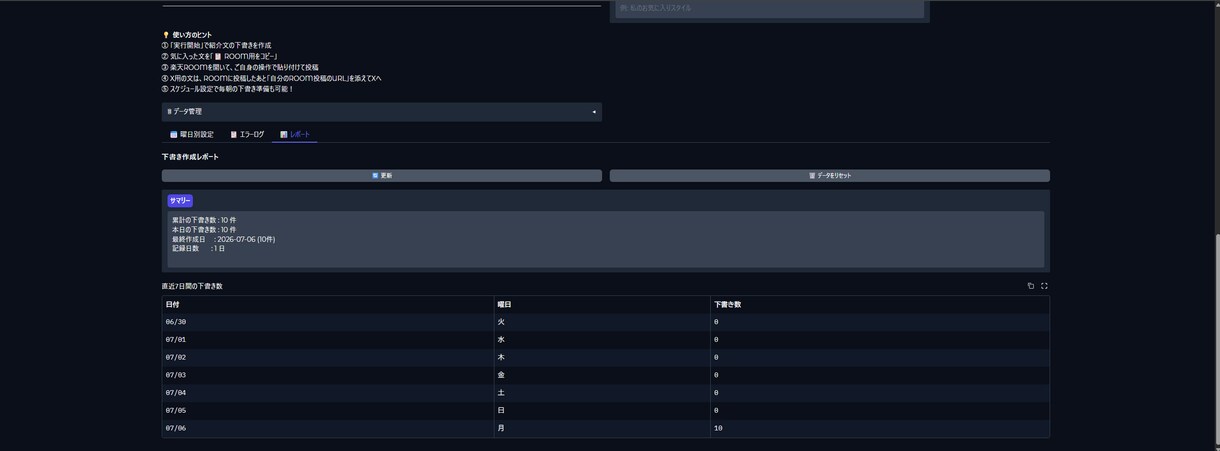The height and width of the screenshot is (451, 1220).
Task: Click the サマリー label badge
Action: [x=180, y=201]
